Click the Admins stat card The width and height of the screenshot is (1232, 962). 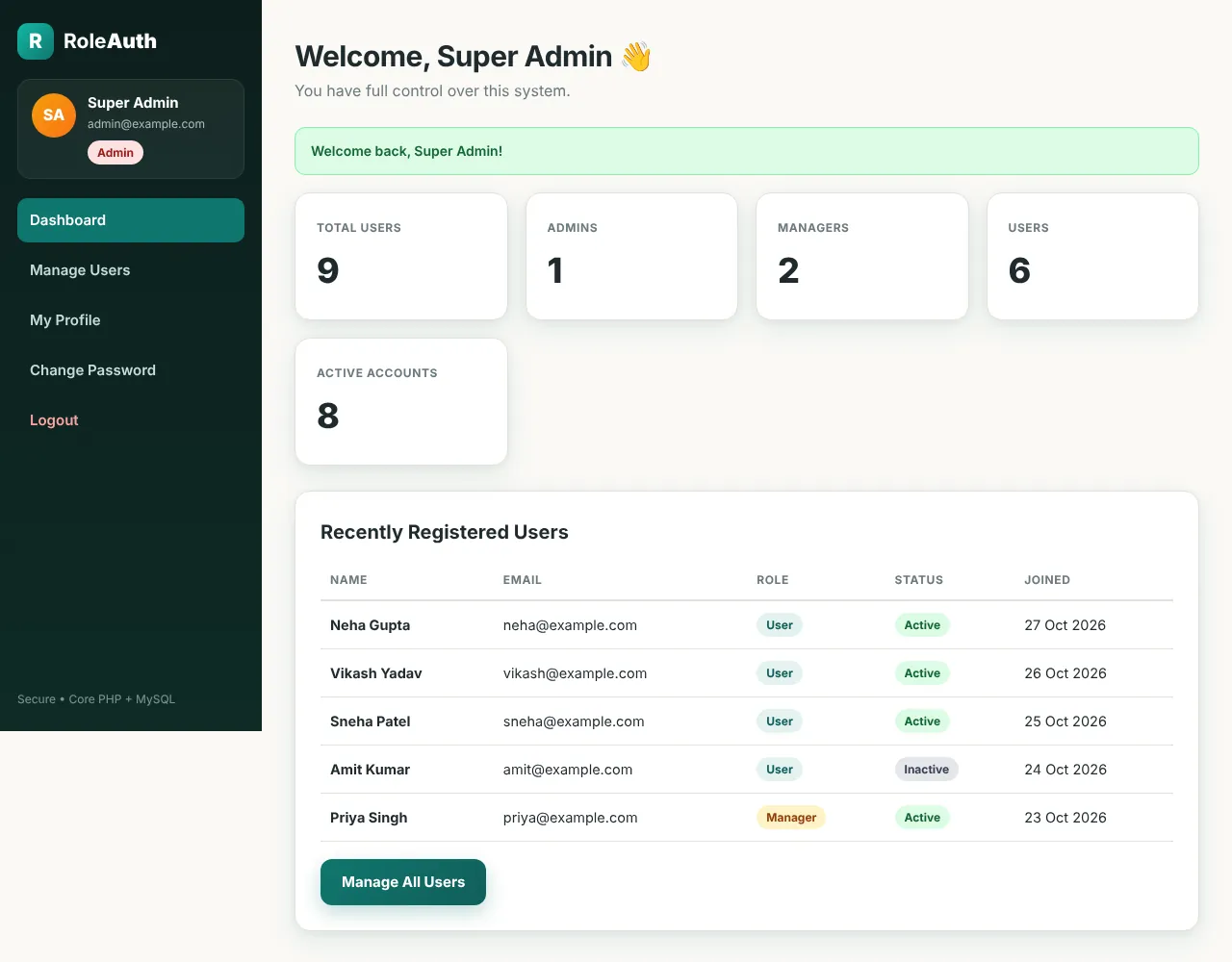point(631,257)
